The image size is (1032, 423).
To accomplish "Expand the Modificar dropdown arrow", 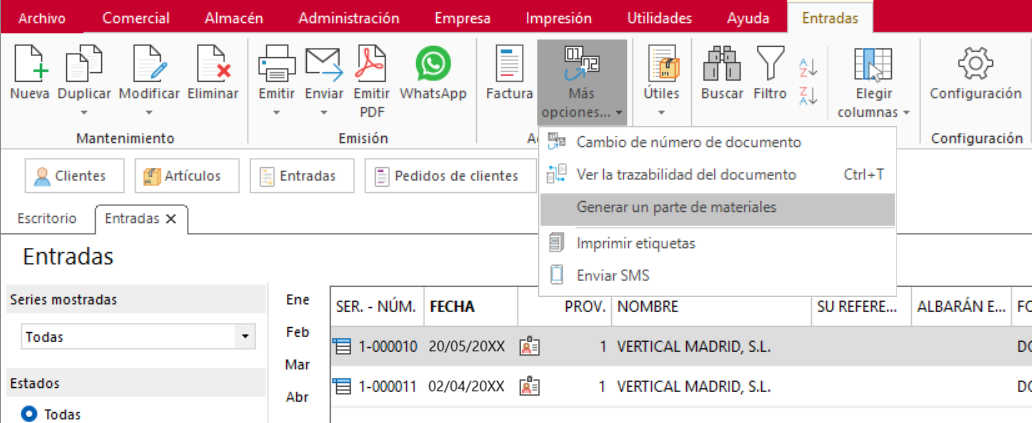I will (x=149, y=112).
